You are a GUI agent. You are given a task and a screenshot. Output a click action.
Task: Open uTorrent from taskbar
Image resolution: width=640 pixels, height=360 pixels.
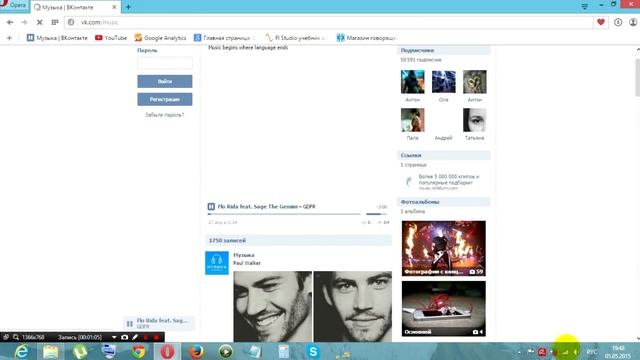pos(80,351)
